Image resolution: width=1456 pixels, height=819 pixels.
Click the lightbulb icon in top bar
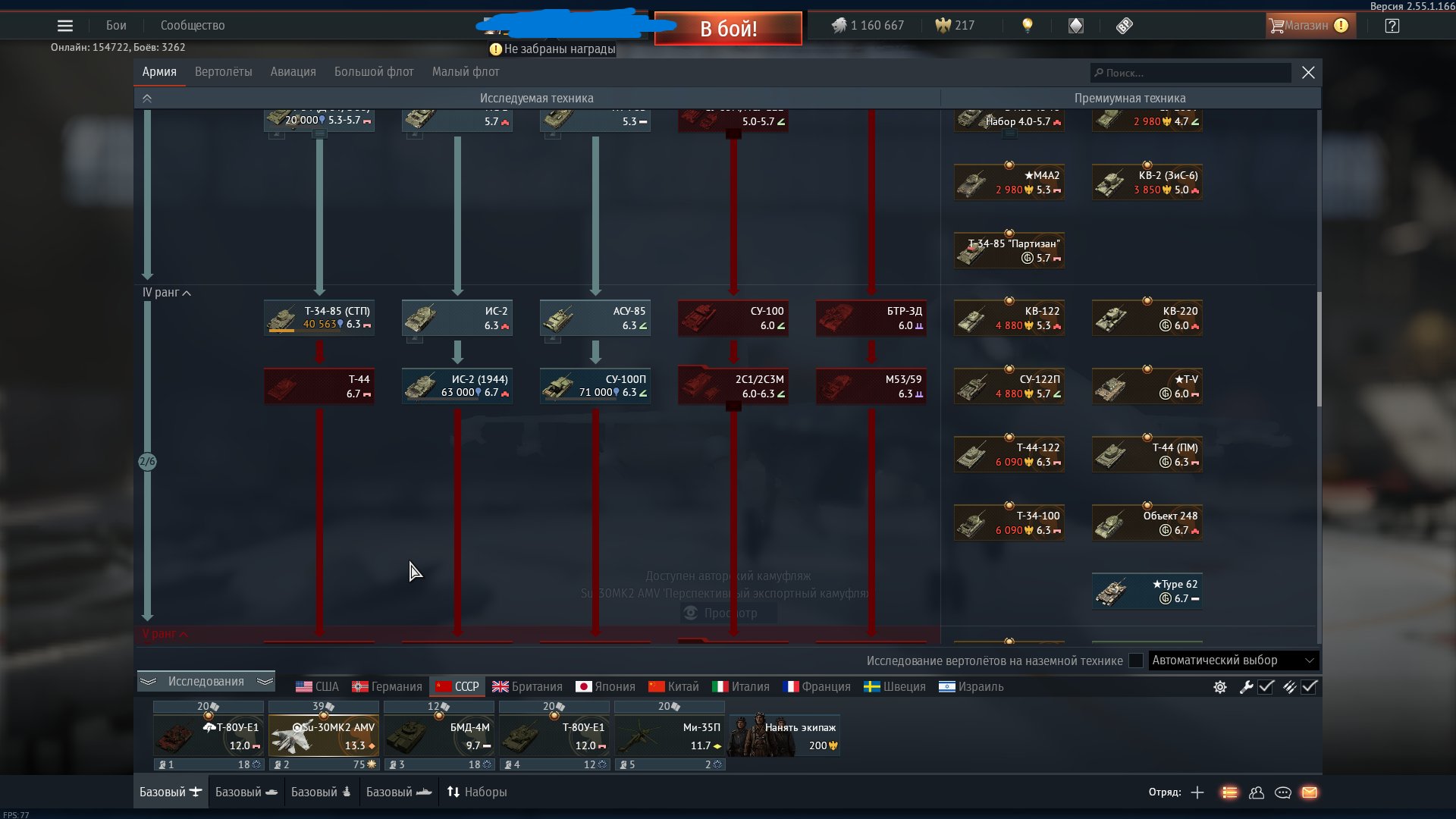(1028, 26)
